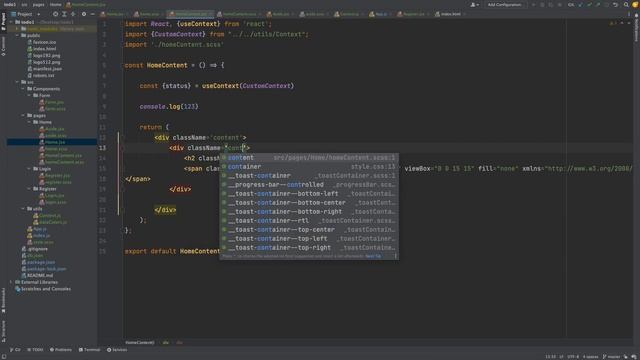The height and width of the screenshot is (360, 640).
Task: Open the account dropdown icon near Add Configuration
Action: pyautogui.click(x=474, y=4)
